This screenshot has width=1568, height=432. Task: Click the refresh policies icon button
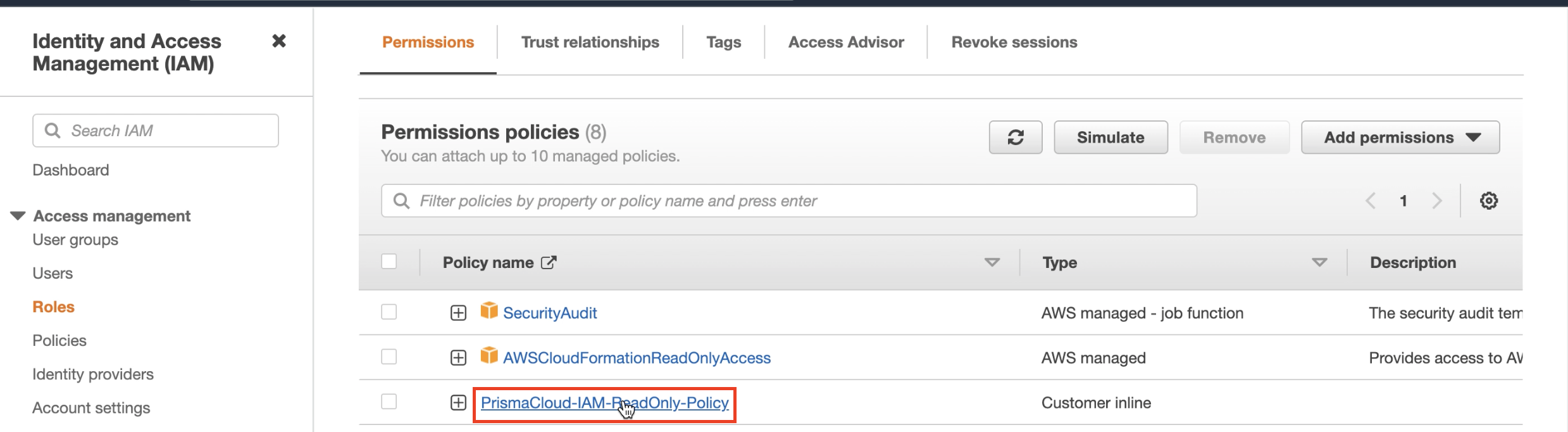click(1015, 137)
